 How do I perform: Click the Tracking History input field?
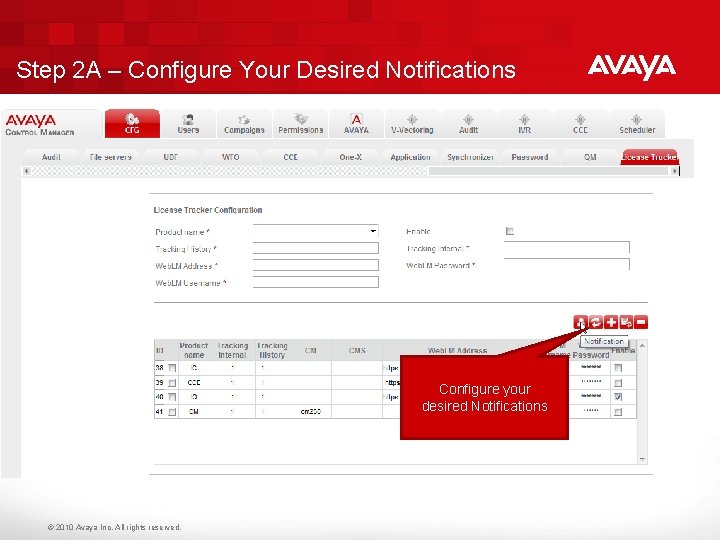tap(316, 248)
